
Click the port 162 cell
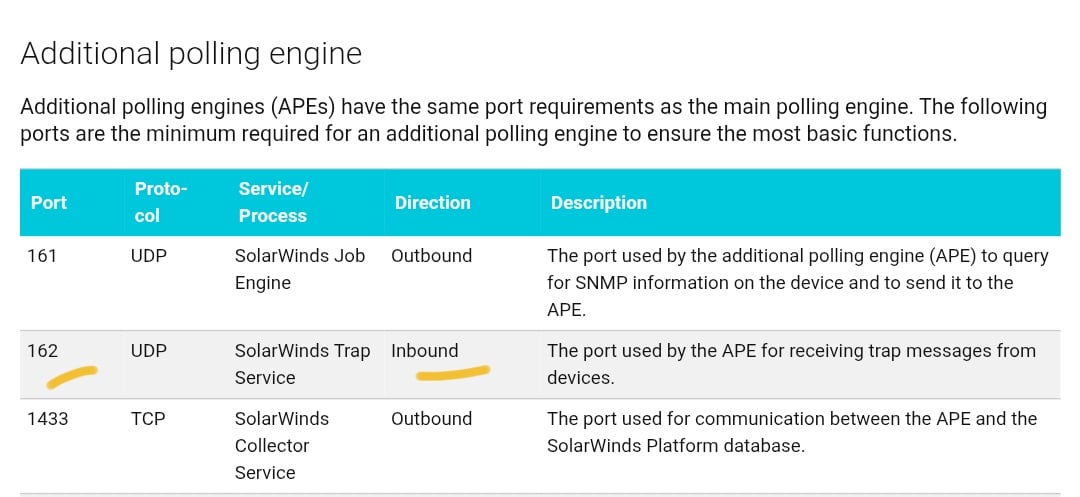tap(43, 351)
